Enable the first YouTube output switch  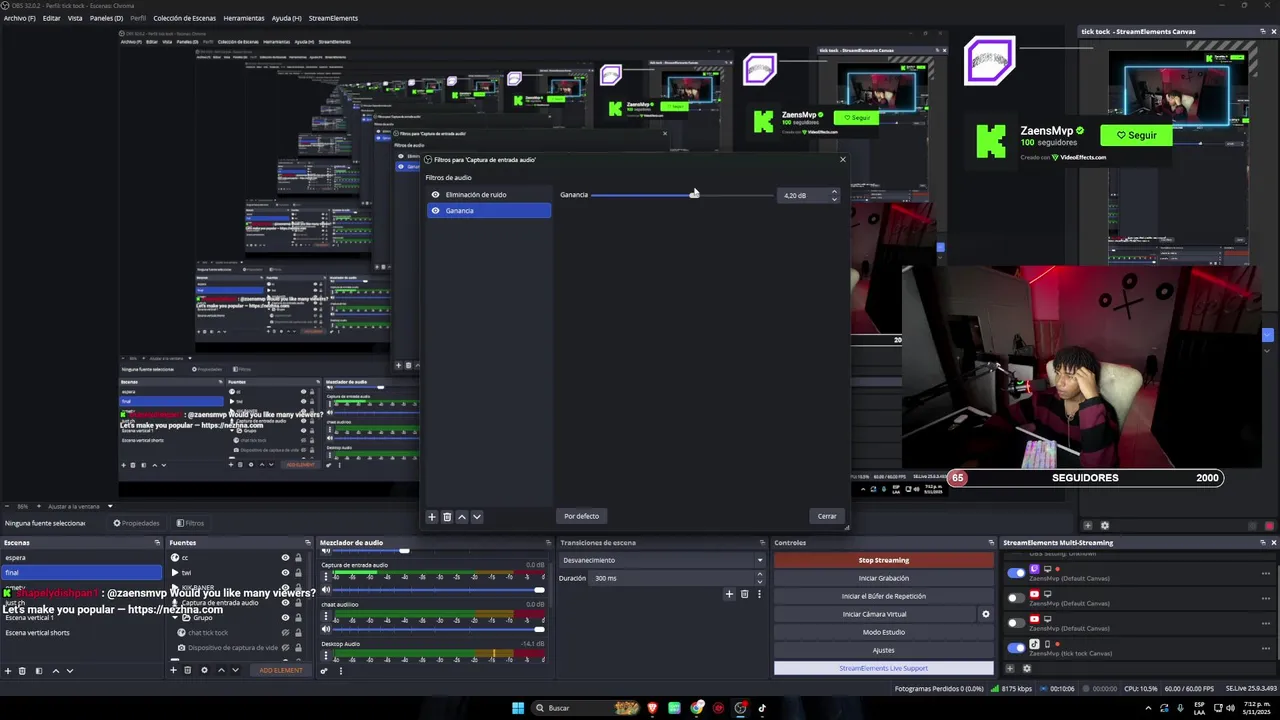pos(1016,598)
